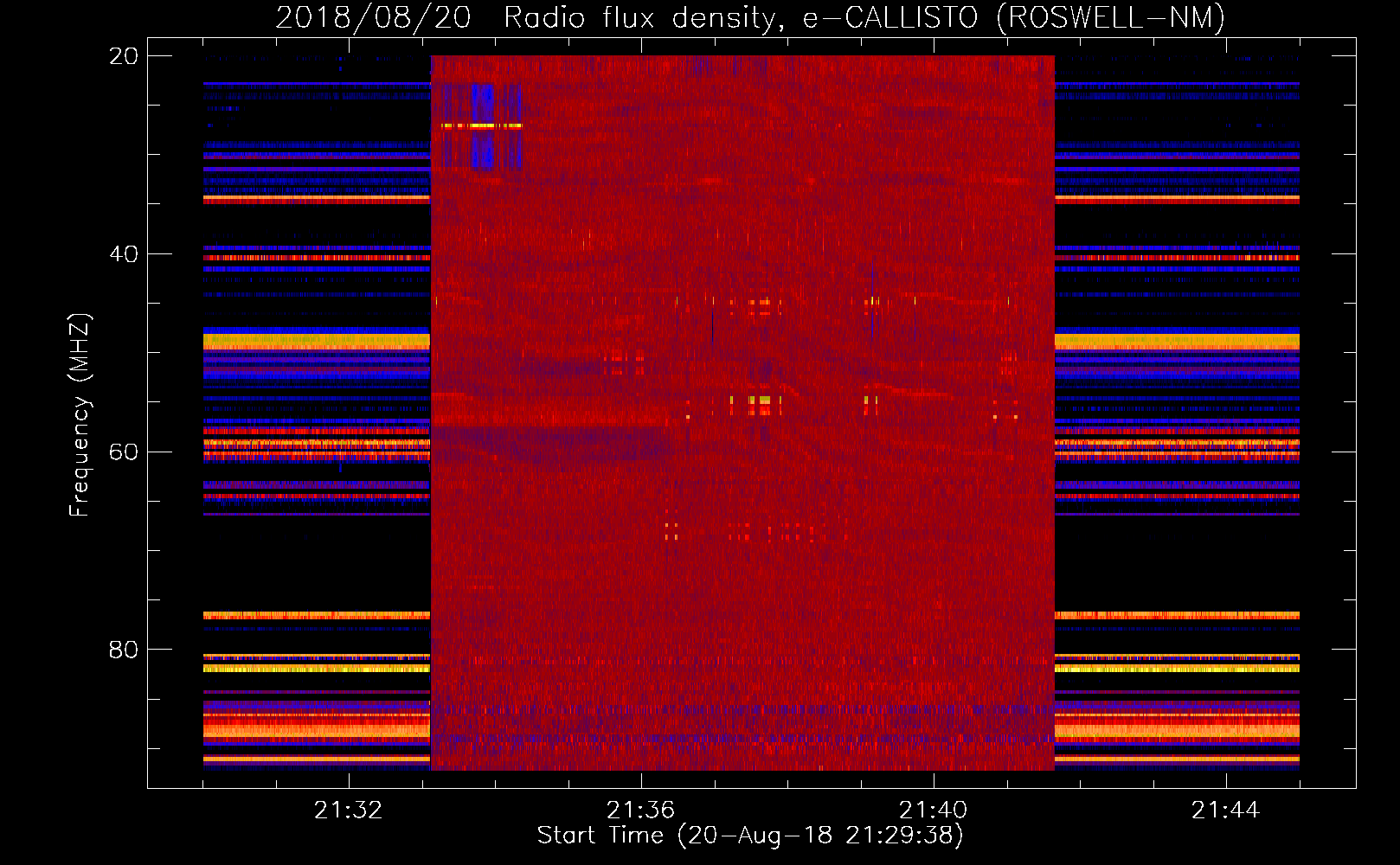Click the 20 MHz frequency tick label
Screen dimensions: 1400x865
tap(123, 56)
